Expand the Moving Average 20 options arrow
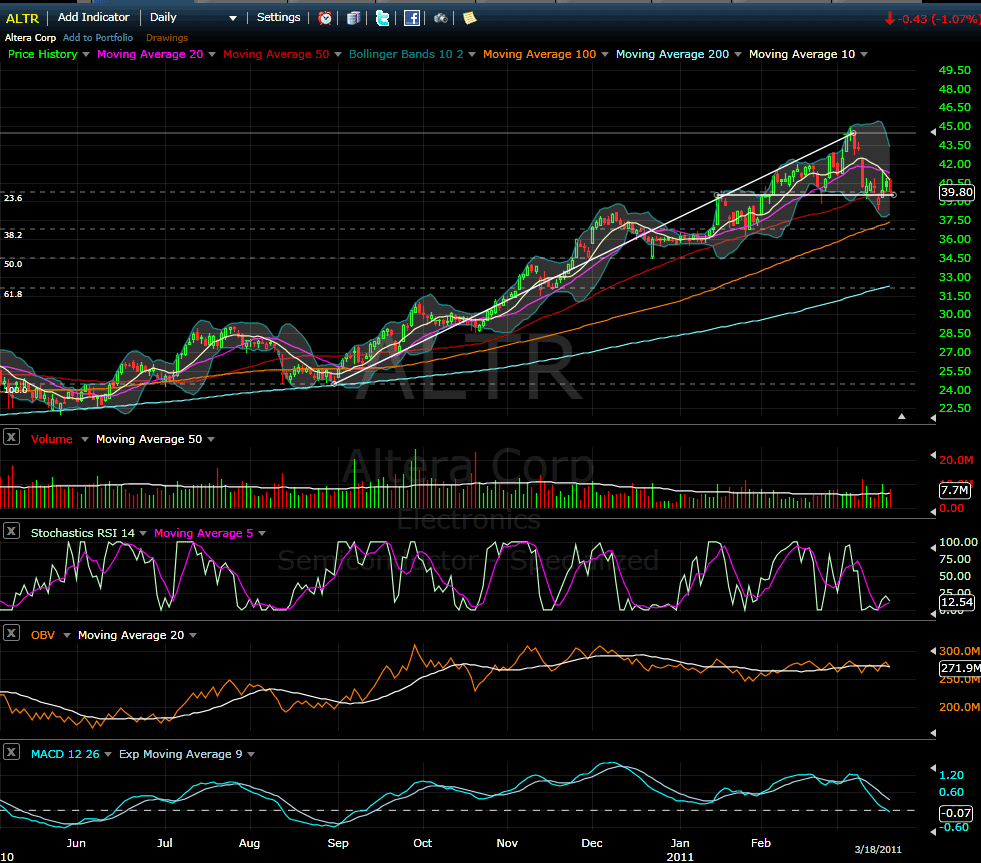 [212, 54]
